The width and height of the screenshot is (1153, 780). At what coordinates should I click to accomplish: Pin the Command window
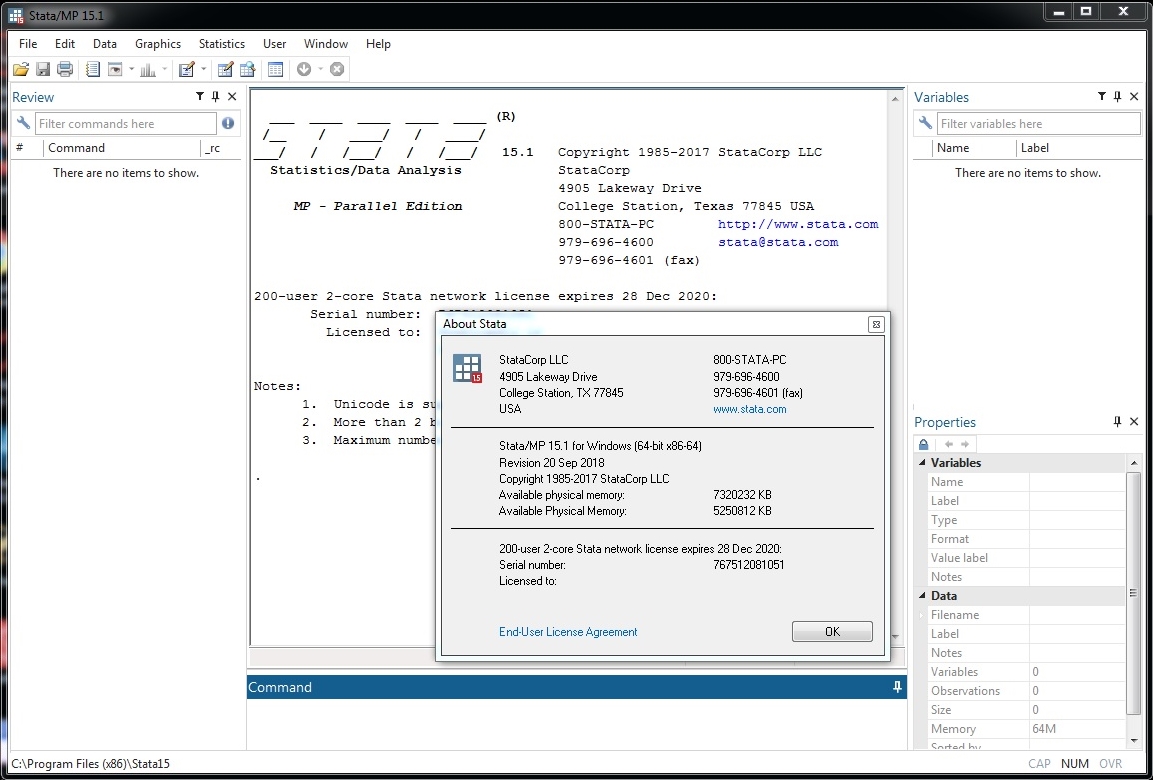(x=897, y=687)
